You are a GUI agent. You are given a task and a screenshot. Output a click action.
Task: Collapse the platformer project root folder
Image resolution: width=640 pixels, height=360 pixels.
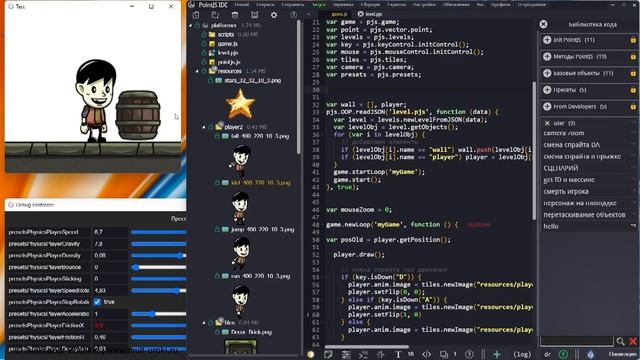click(191, 25)
